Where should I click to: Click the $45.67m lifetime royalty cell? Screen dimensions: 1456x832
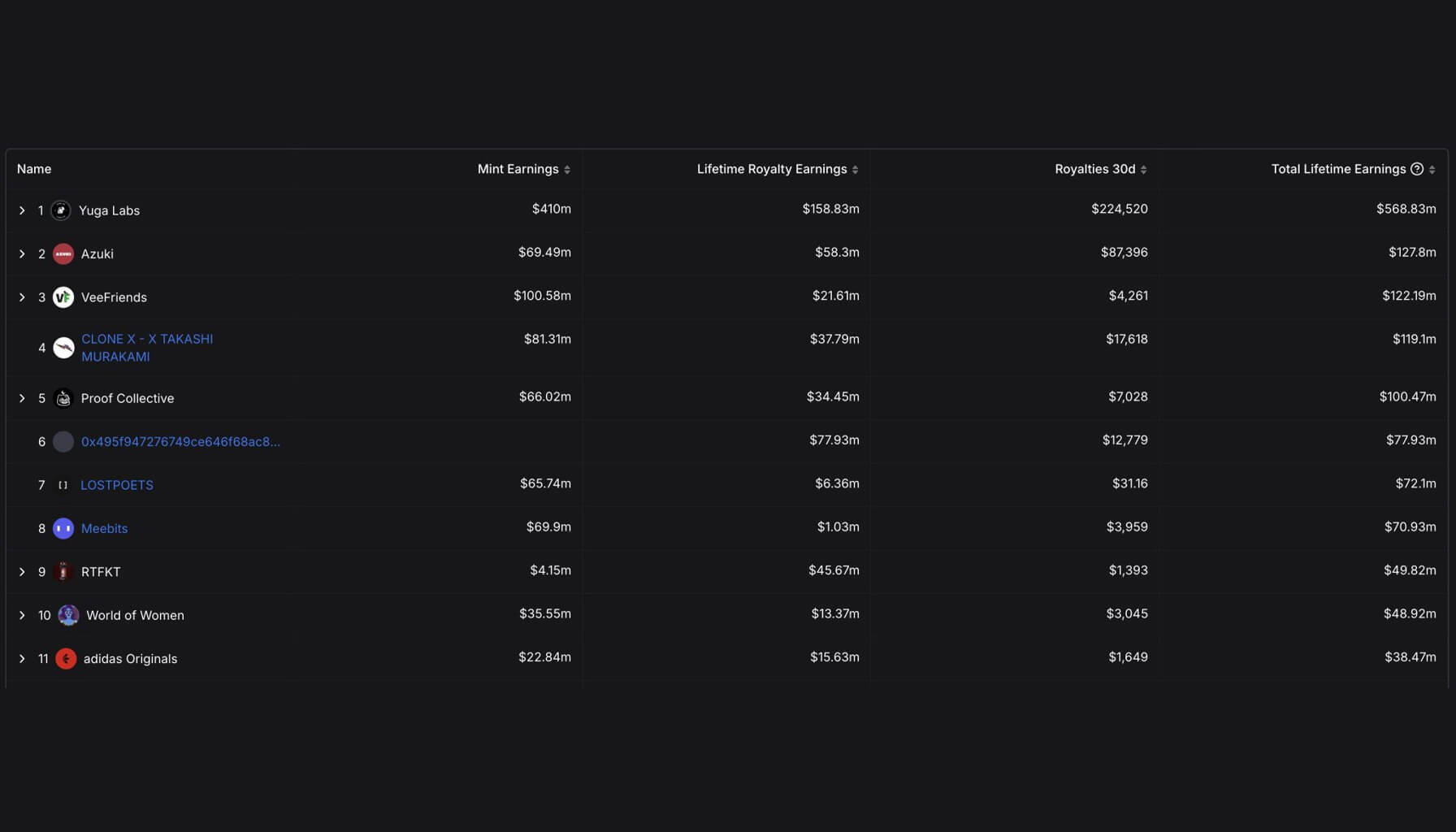pos(834,570)
